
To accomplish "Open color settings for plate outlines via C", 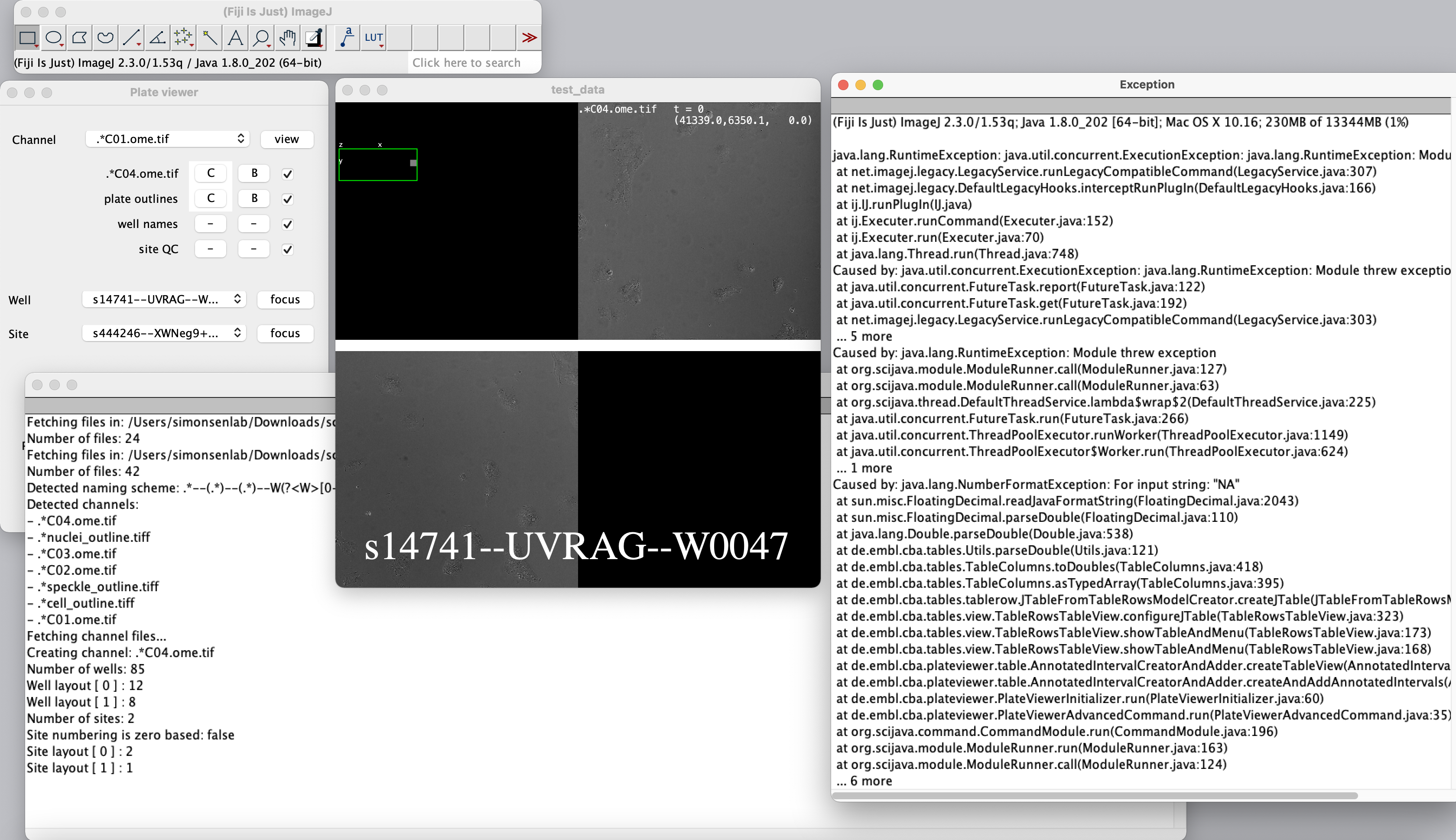I will (211, 199).
